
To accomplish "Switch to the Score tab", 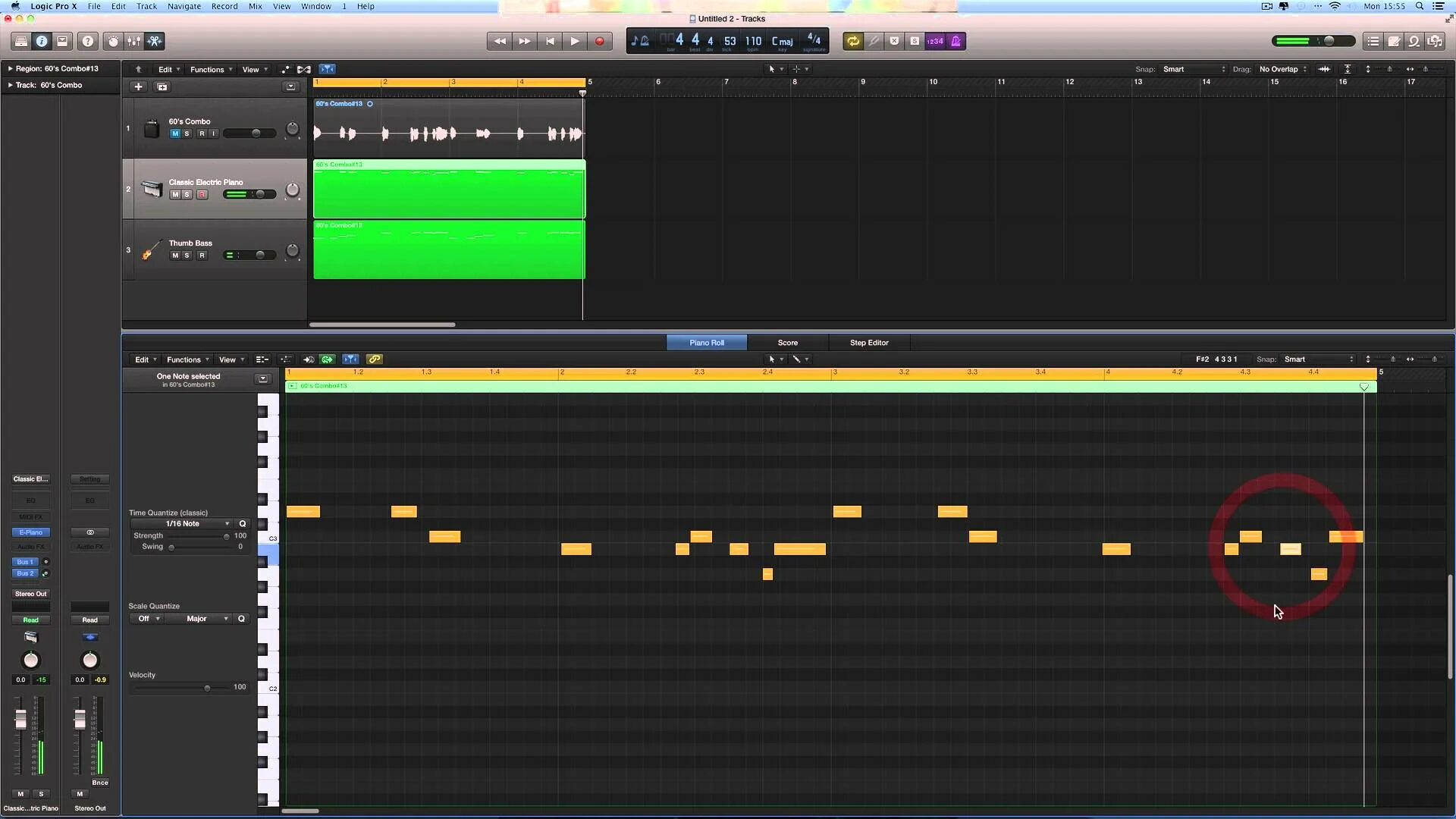I will click(x=787, y=343).
